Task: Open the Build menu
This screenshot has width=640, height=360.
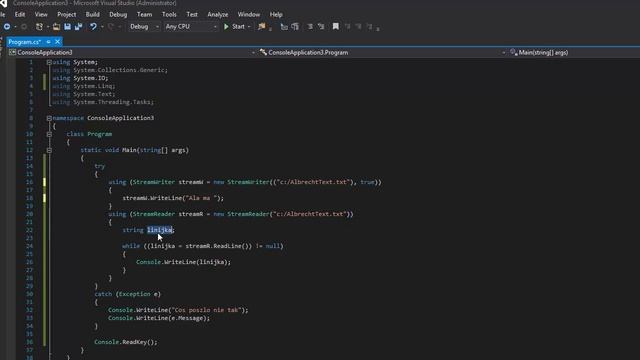Action: 92,14
